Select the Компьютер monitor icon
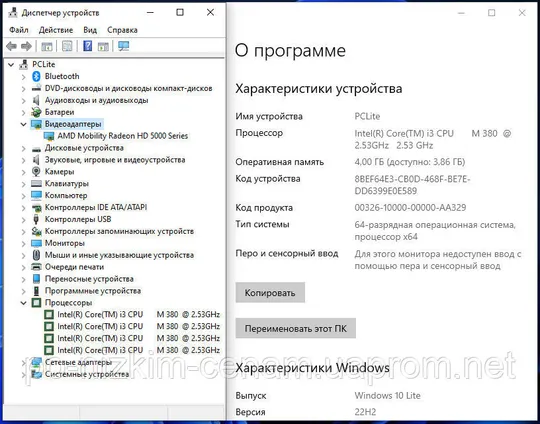Viewport: 540px width, 424px height. point(36,195)
